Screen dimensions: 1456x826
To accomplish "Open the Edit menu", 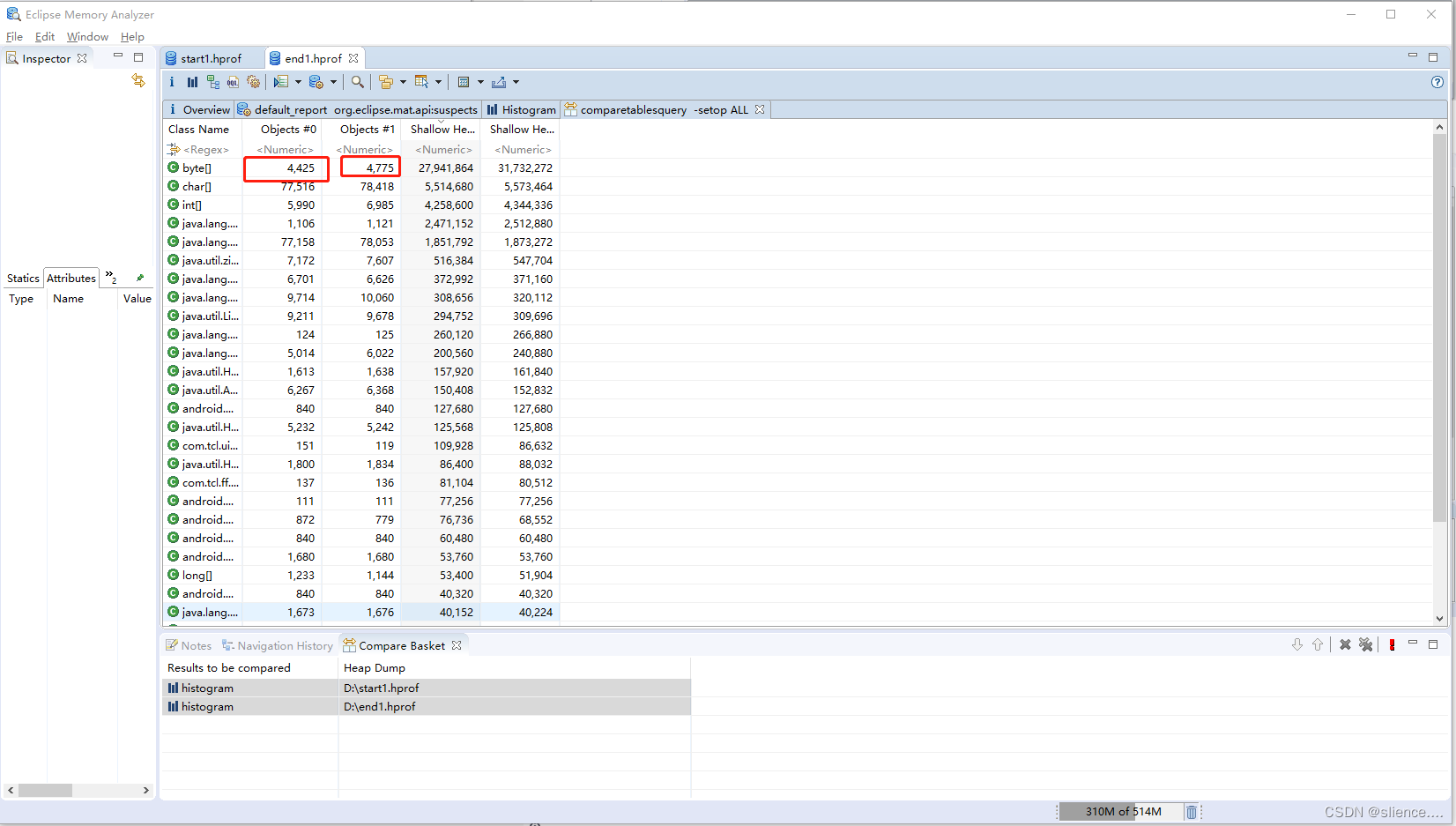I will (45, 36).
